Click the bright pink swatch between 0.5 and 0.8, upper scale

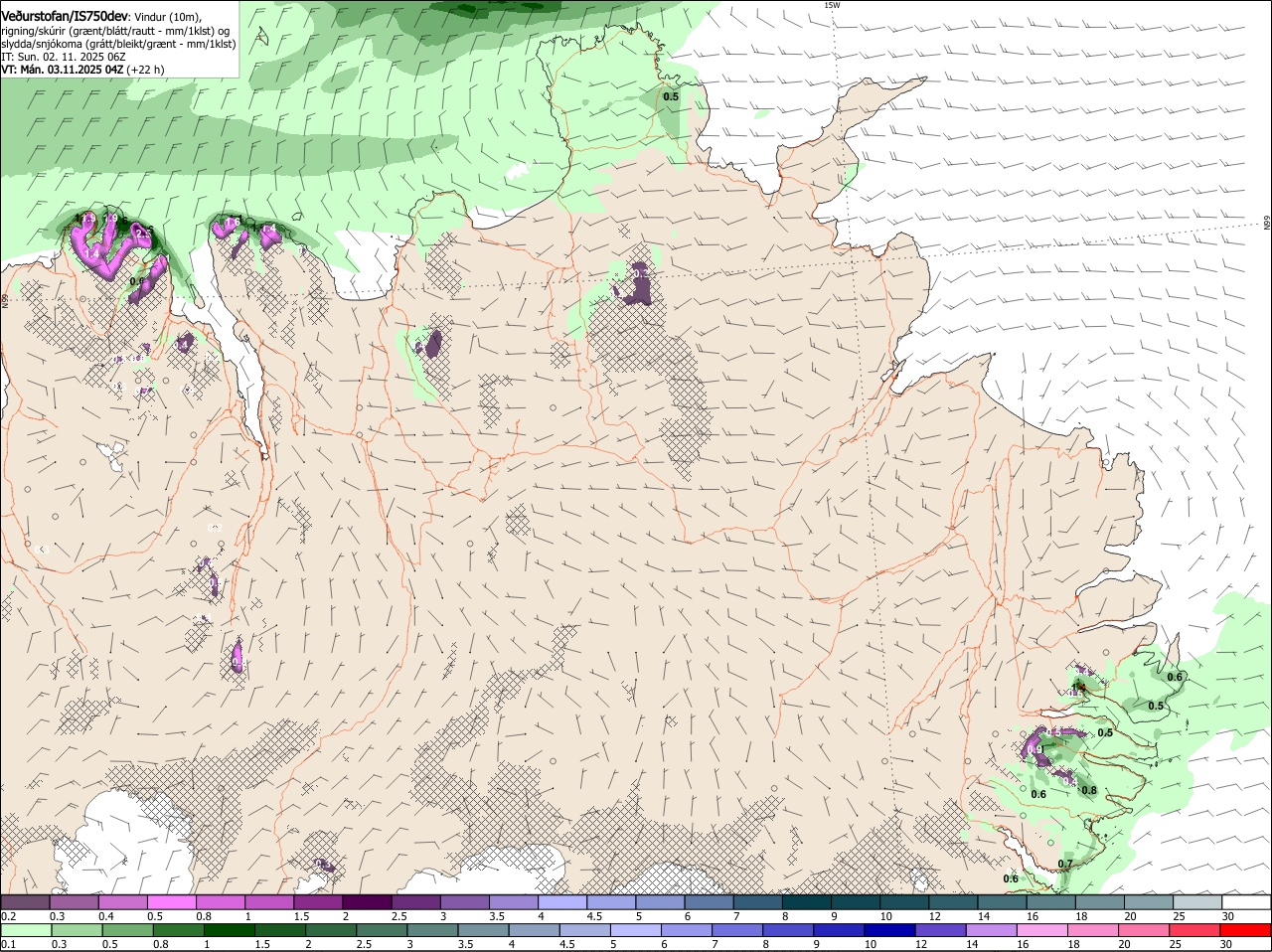point(171,902)
